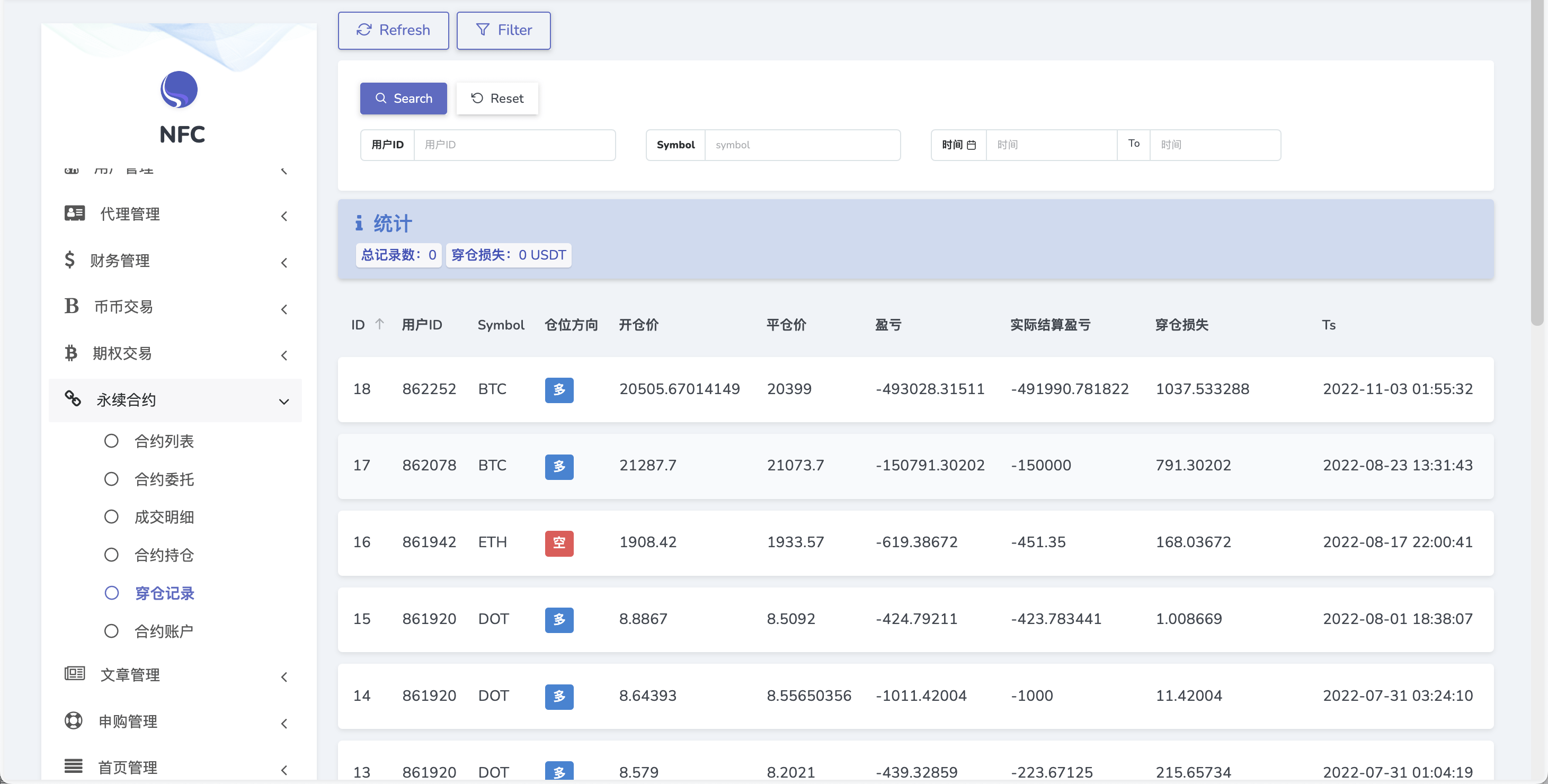Click the link icon for 永续合约
The width and height of the screenshot is (1548, 784).
point(73,398)
